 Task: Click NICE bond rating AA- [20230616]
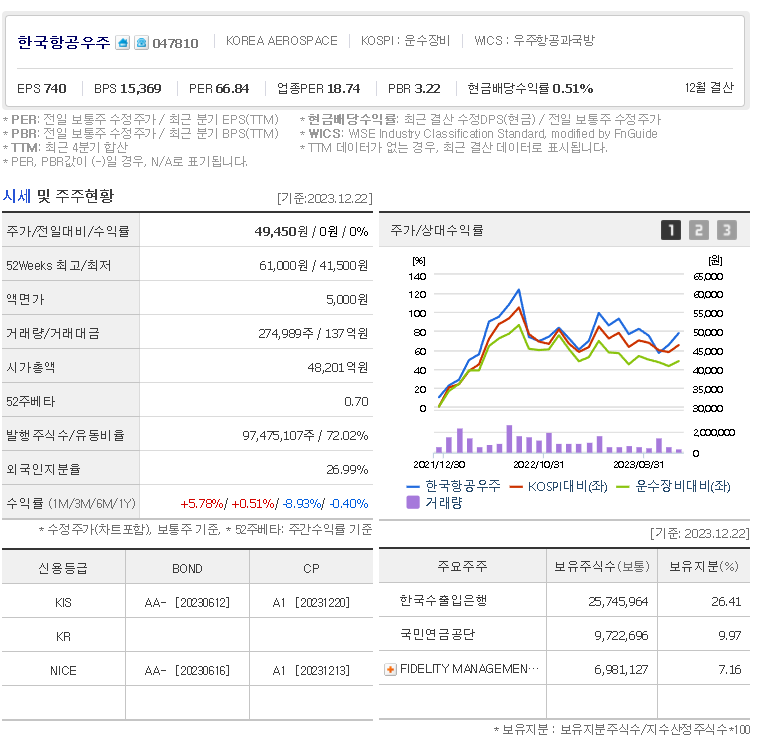click(187, 671)
